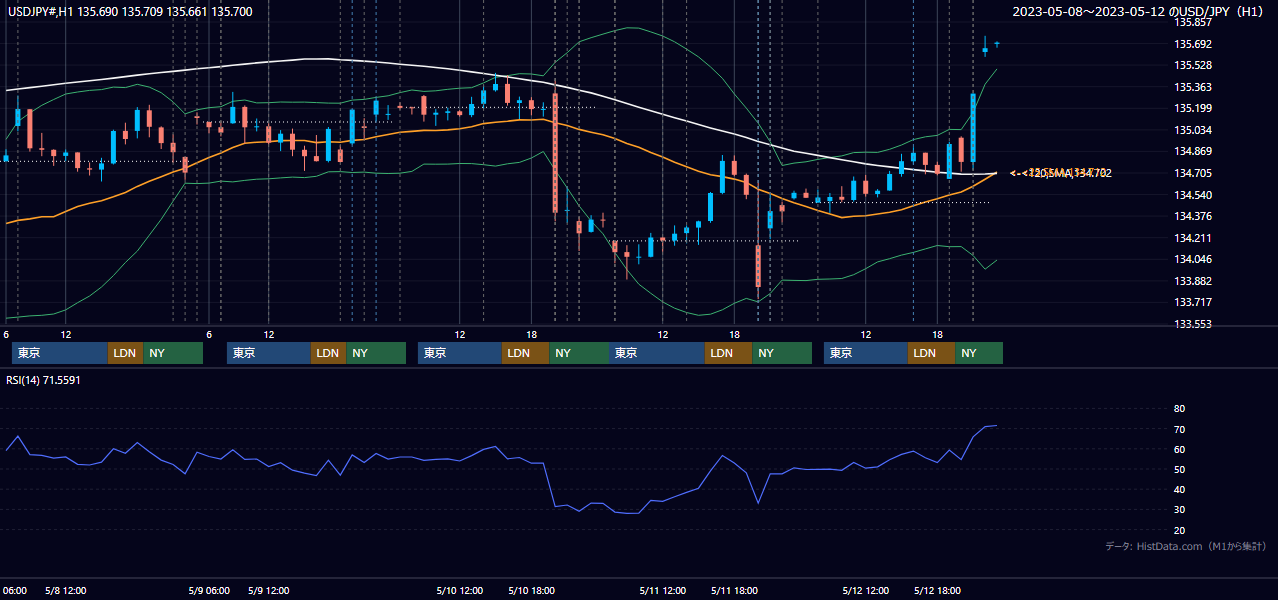Image resolution: width=1278 pixels, height=600 pixels.
Task: Click the 135.528 price level
Action: pos(1192,65)
